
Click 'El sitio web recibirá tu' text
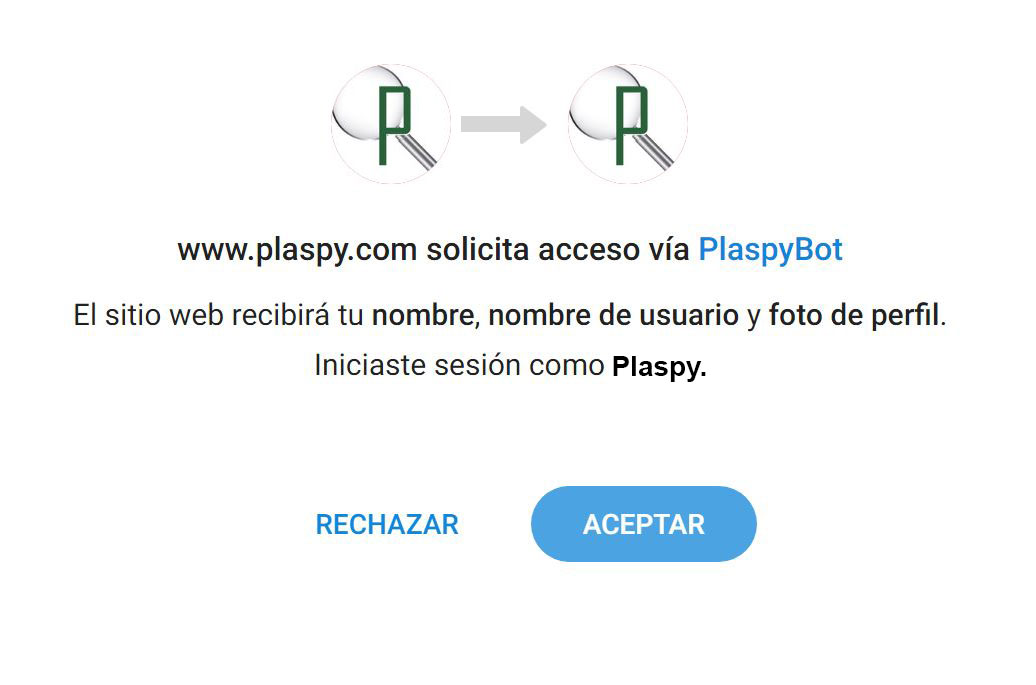click(x=219, y=315)
